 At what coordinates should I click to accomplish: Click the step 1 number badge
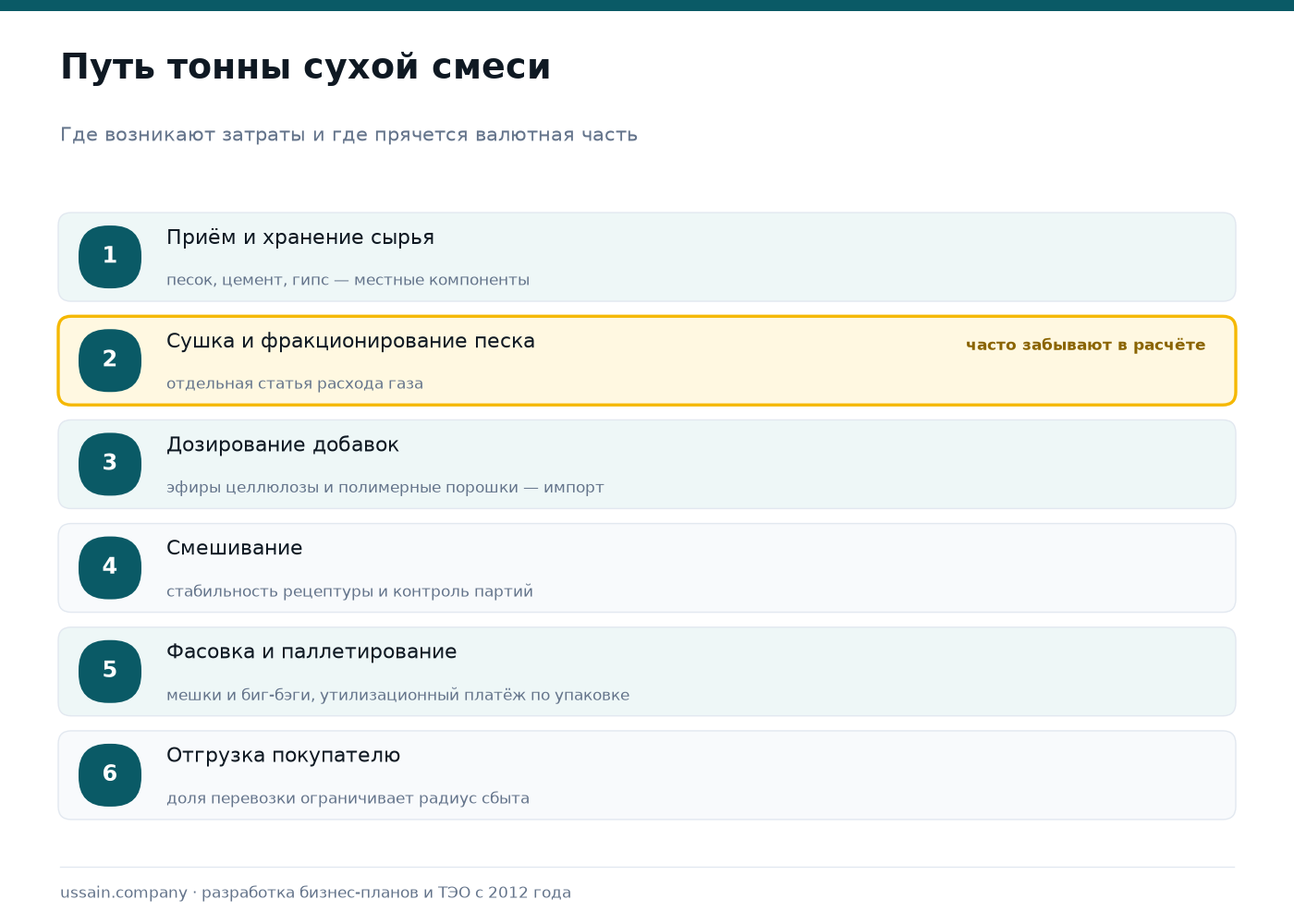click(x=110, y=257)
